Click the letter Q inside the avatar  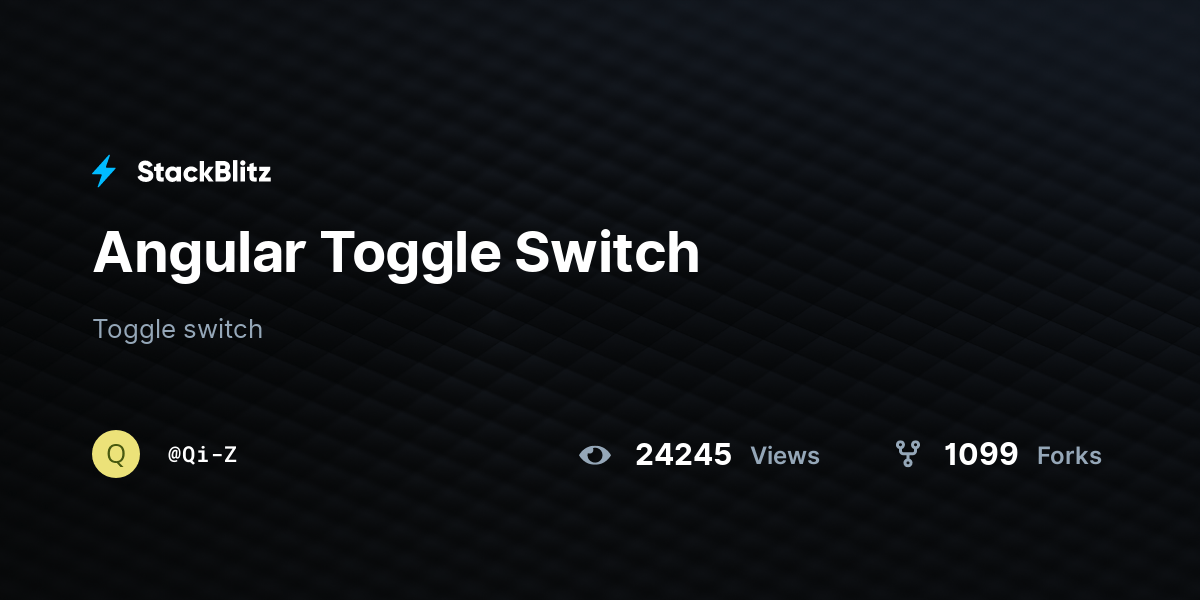point(116,454)
